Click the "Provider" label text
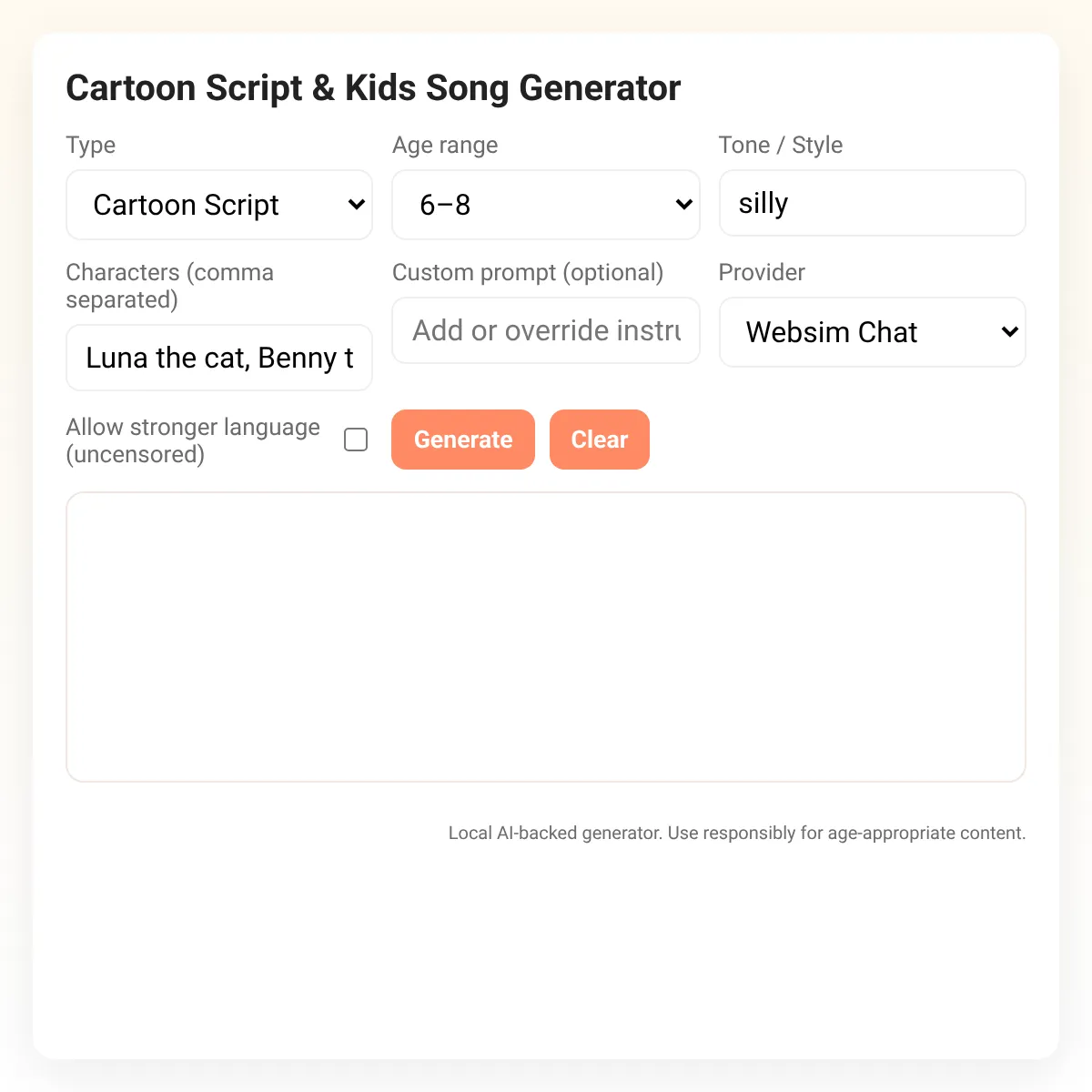 tap(762, 273)
